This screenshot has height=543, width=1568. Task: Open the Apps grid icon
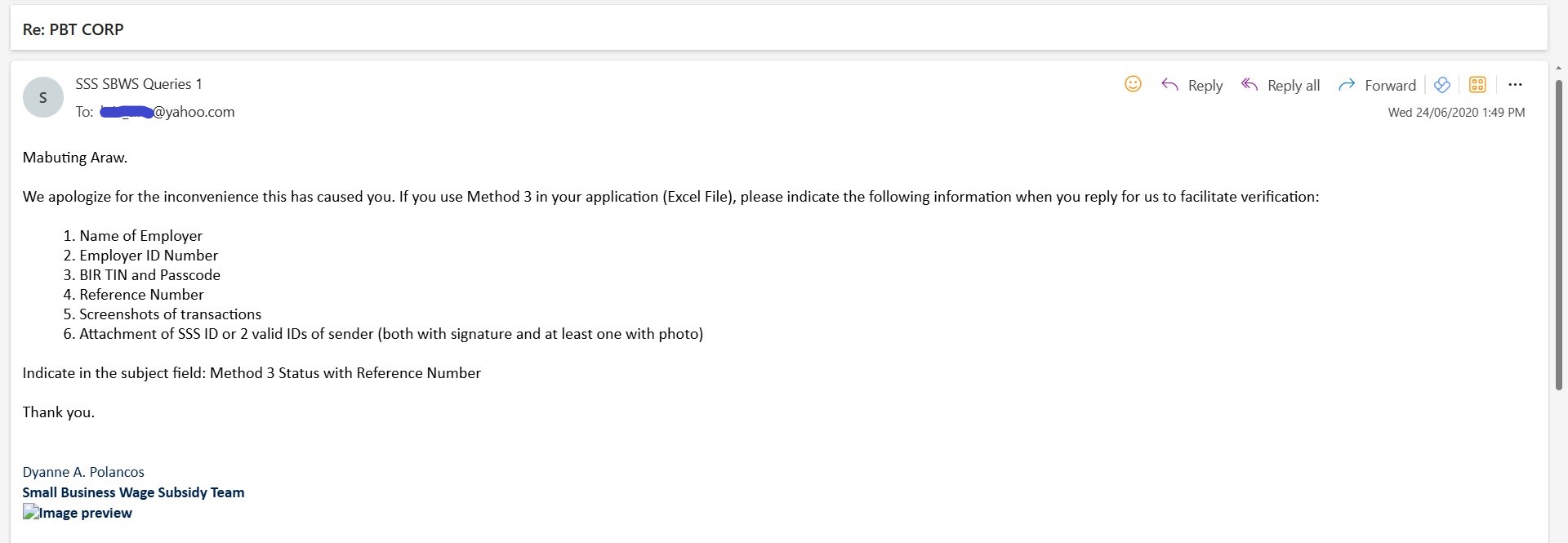tap(1477, 85)
